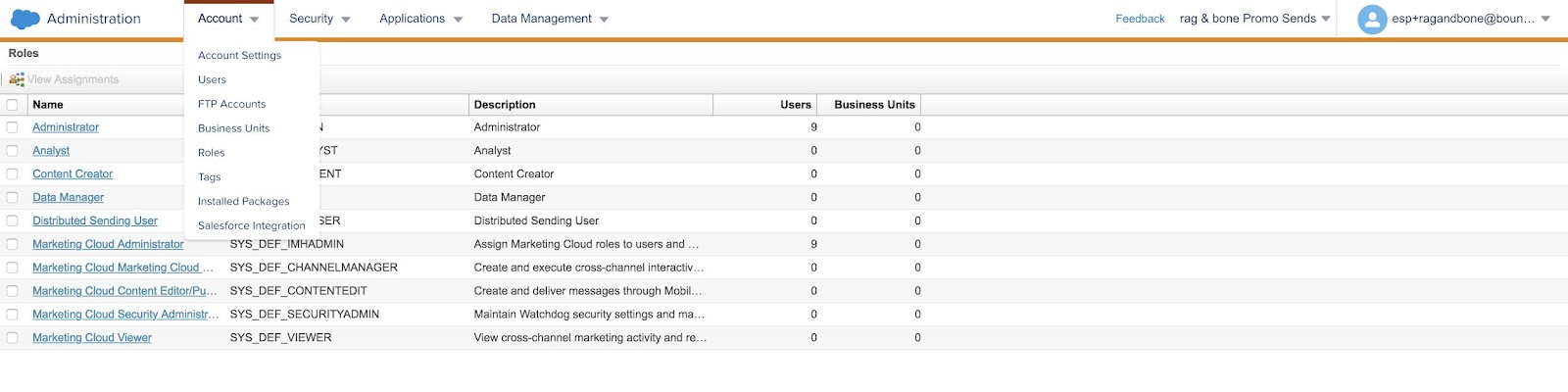Image resolution: width=1568 pixels, height=392 pixels.
Task: Toggle the select-all checkbox in table header
Action: click(13, 105)
